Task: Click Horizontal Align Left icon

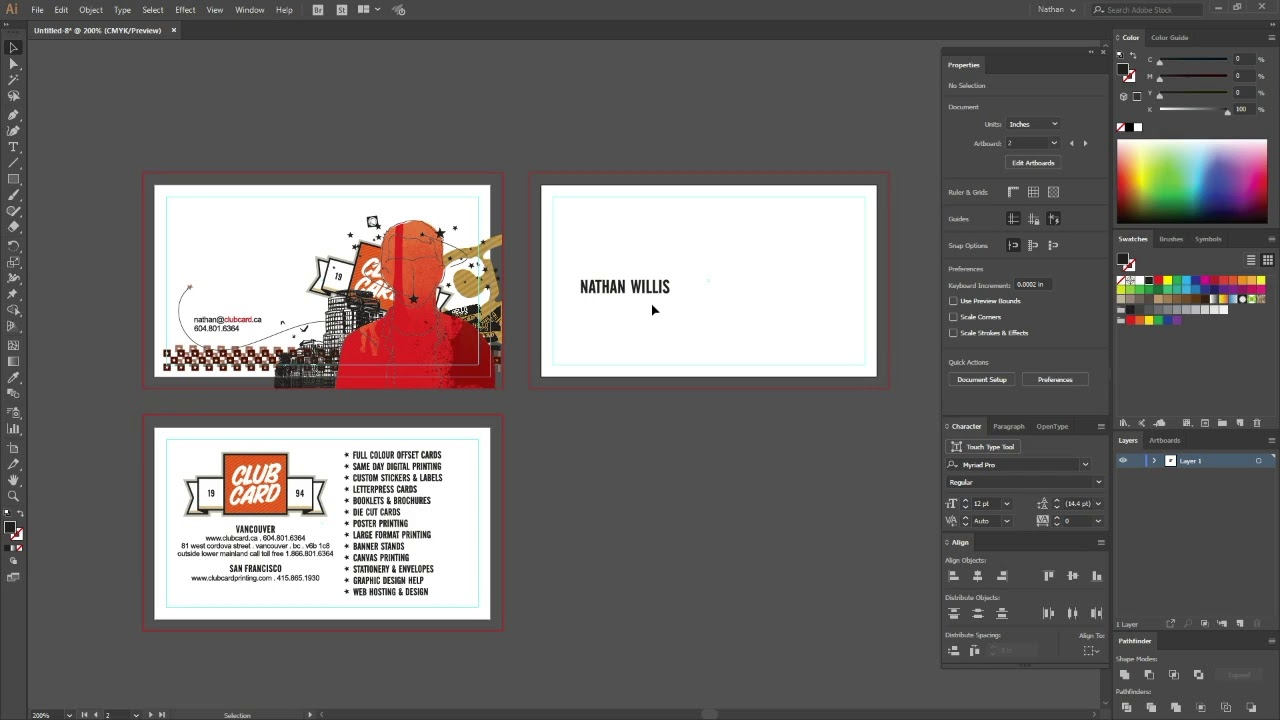Action: point(954,576)
